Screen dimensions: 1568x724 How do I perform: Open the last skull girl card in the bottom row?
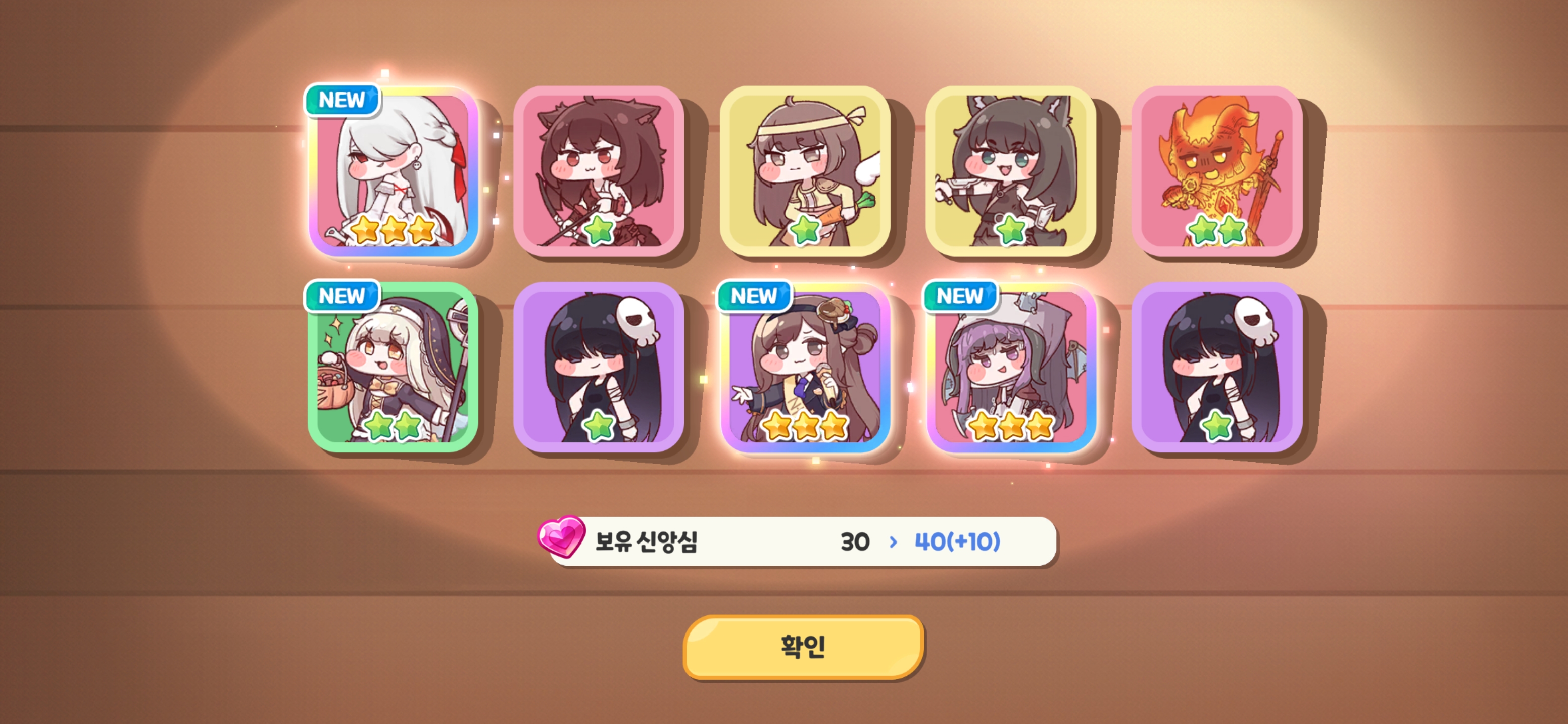click(1217, 367)
